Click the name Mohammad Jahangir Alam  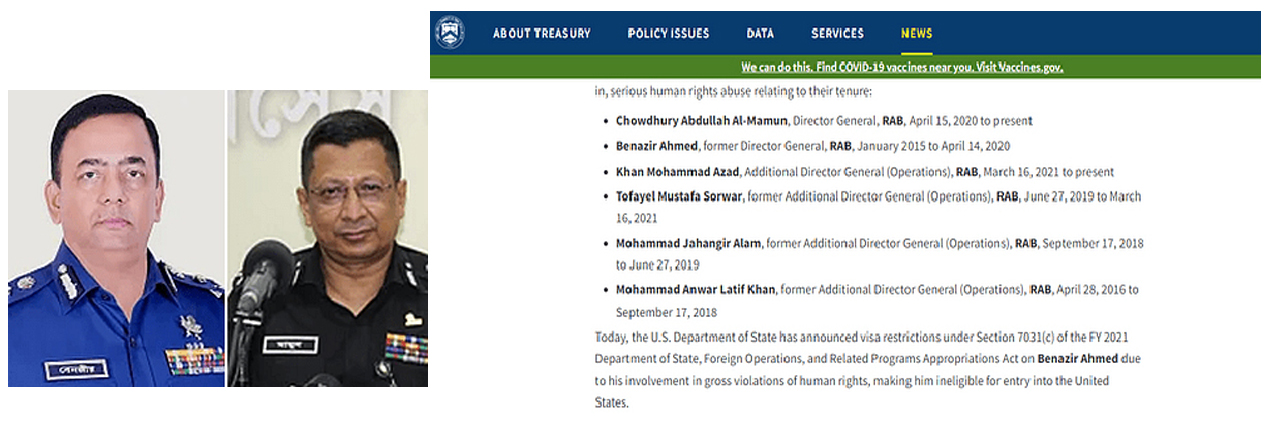689,243
